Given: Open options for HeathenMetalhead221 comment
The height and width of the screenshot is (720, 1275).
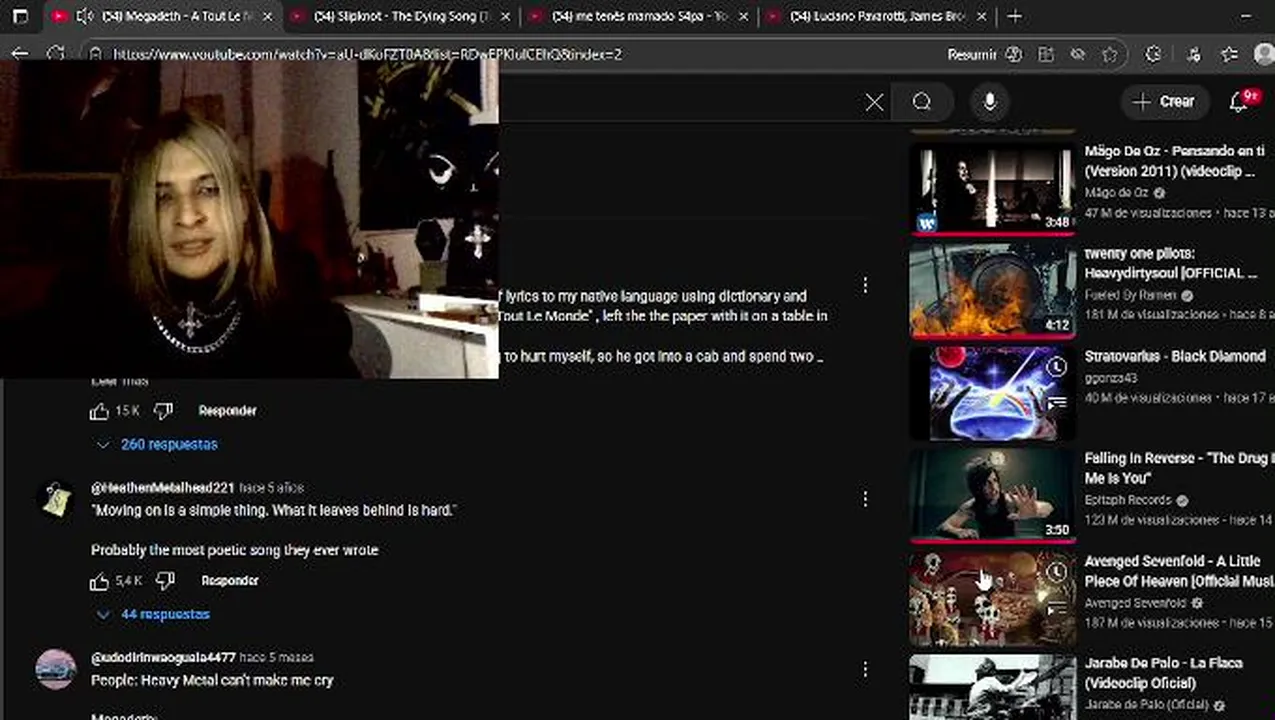Looking at the screenshot, I should [x=865, y=498].
